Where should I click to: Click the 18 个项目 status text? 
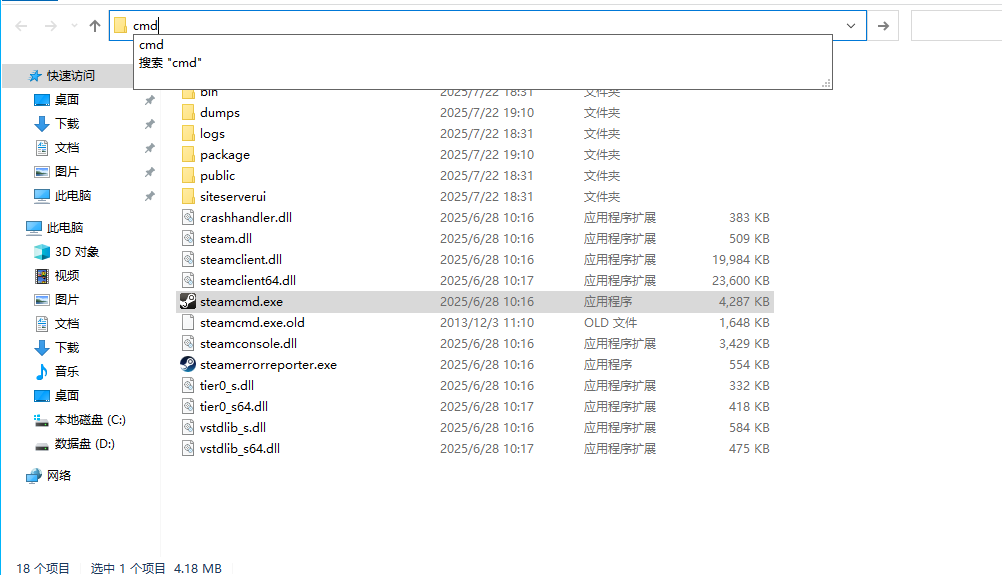coord(43,568)
